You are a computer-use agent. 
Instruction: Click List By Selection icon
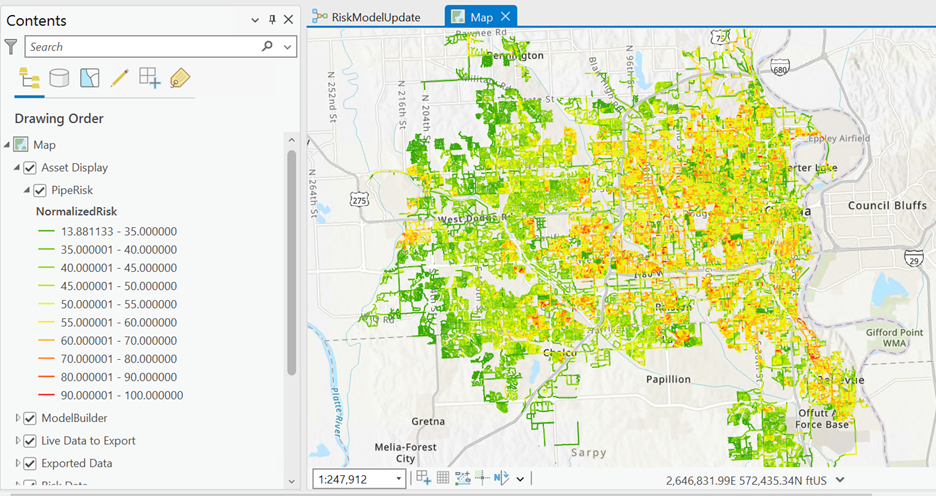click(89, 78)
